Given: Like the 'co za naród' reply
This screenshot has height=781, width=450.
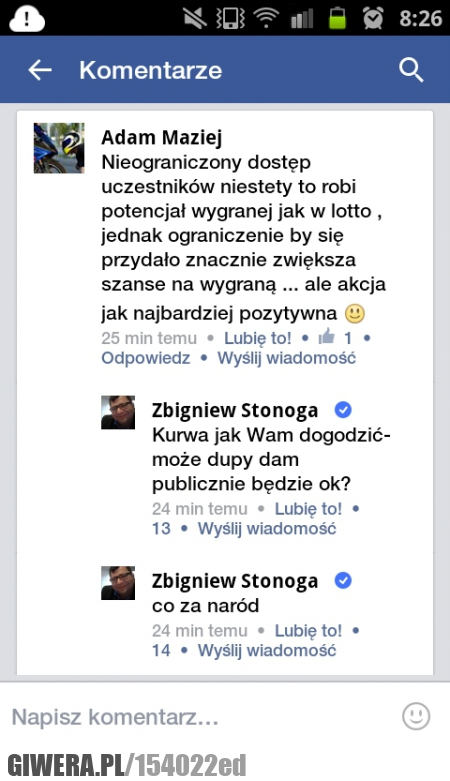Looking at the screenshot, I should tap(308, 631).
